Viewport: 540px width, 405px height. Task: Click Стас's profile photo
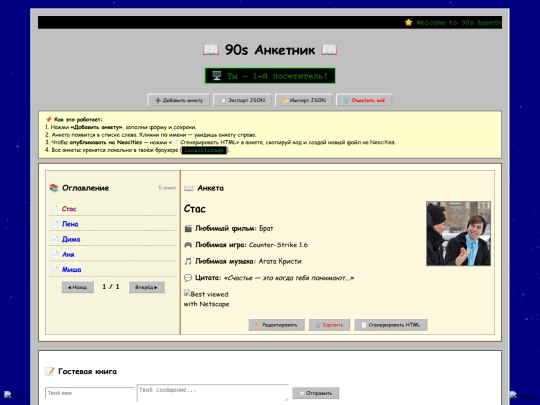[x=458, y=233]
